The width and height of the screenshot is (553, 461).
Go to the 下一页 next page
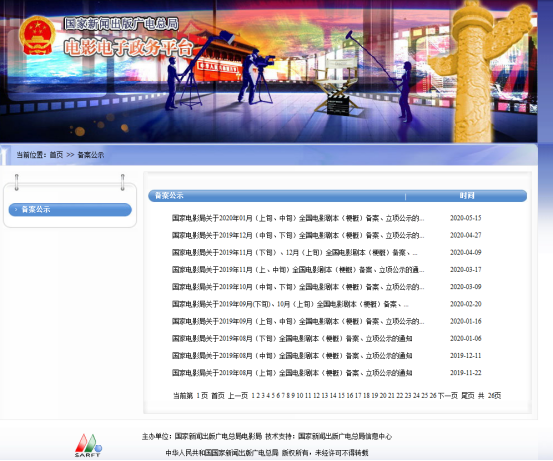tap(448, 396)
